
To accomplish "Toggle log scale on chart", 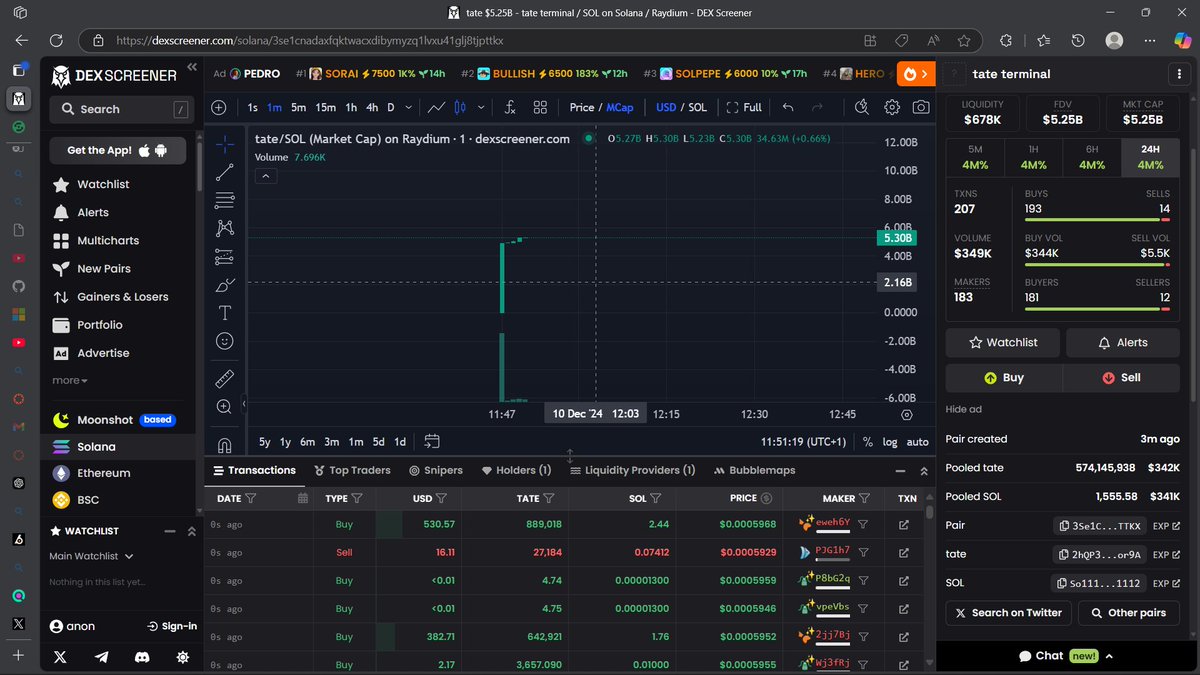I will (x=889, y=442).
